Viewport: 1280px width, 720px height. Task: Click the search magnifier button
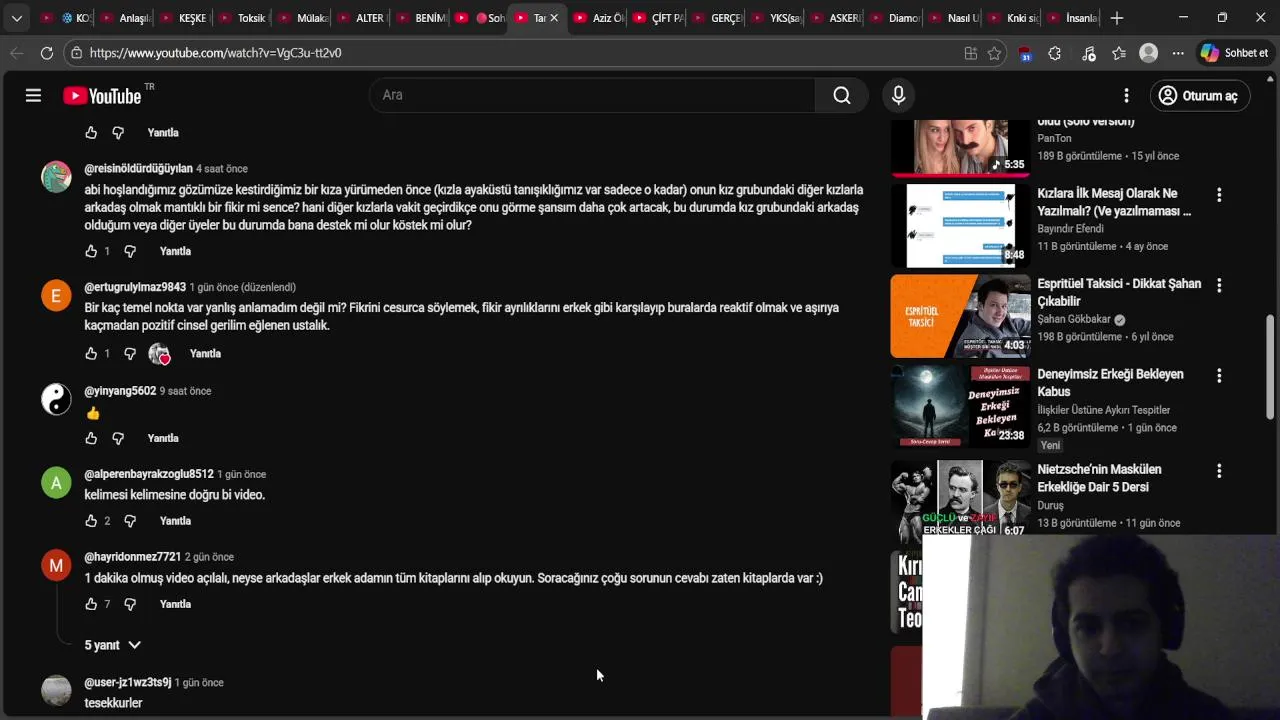point(842,95)
